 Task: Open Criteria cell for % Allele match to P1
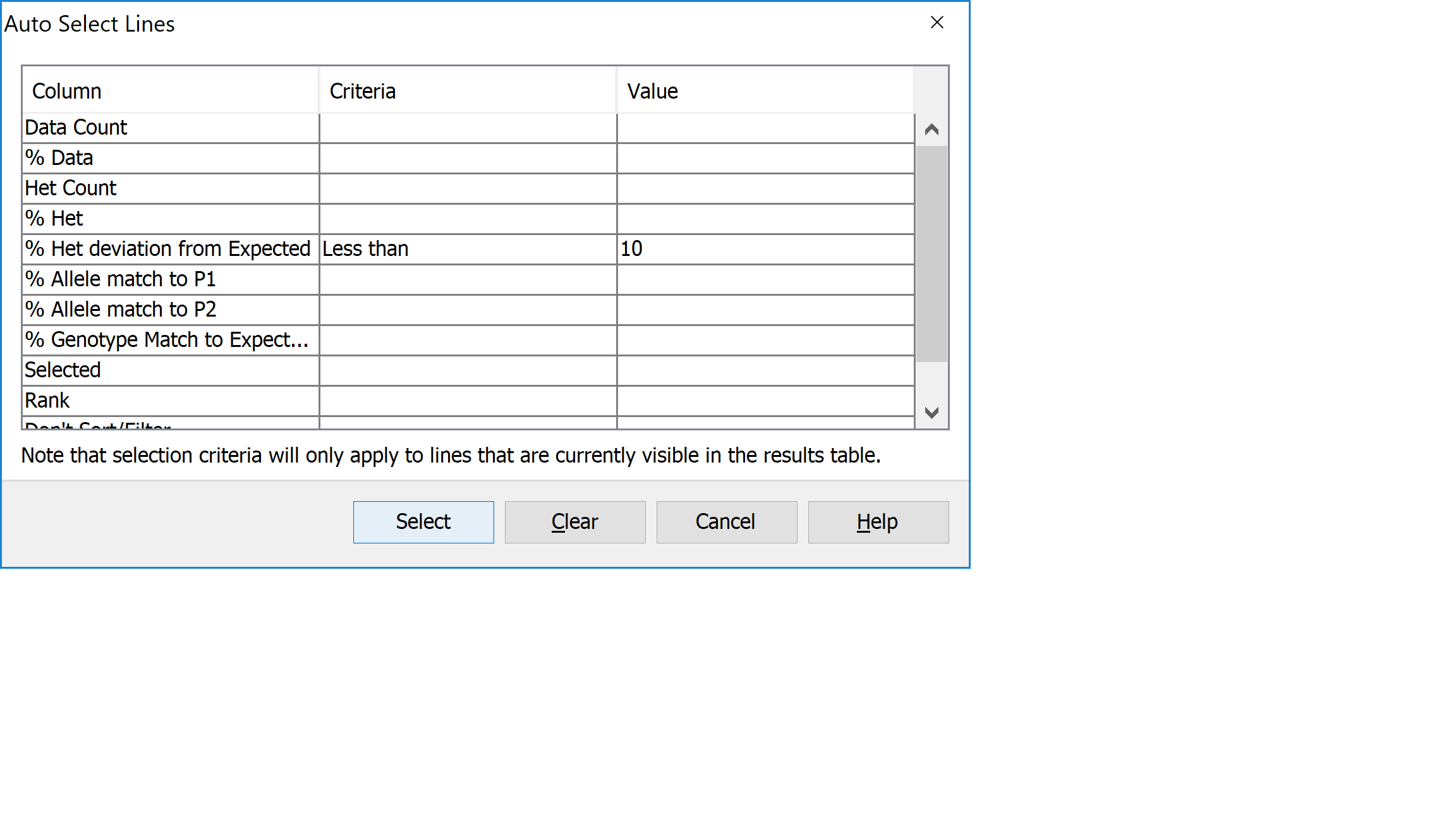pos(468,280)
